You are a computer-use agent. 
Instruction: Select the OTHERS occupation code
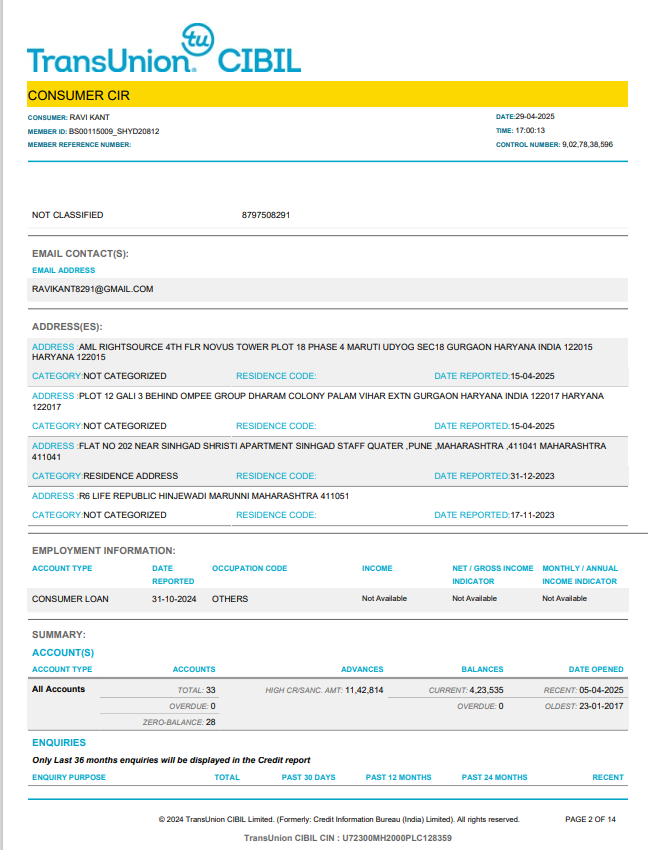click(x=230, y=599)
